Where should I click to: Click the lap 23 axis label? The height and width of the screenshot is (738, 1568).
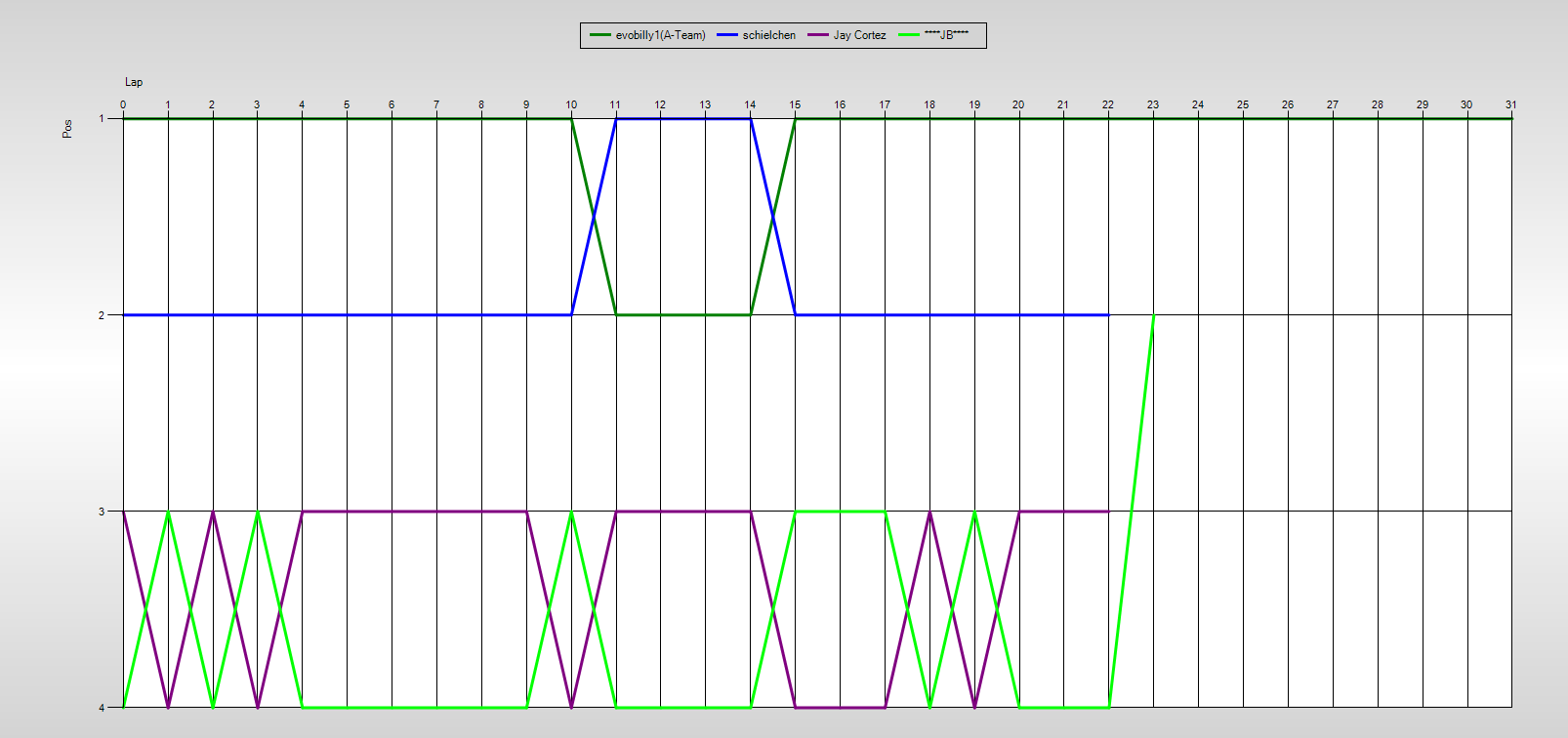1153,104
